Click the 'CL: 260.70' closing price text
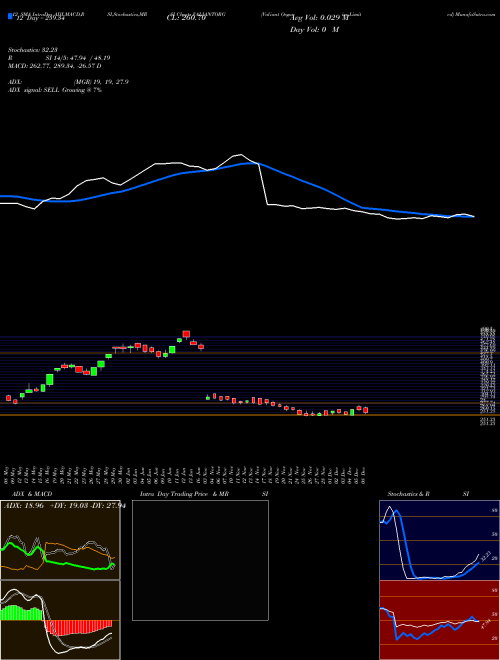This screenshot has width=500, height=660. [x=186, y=18]
